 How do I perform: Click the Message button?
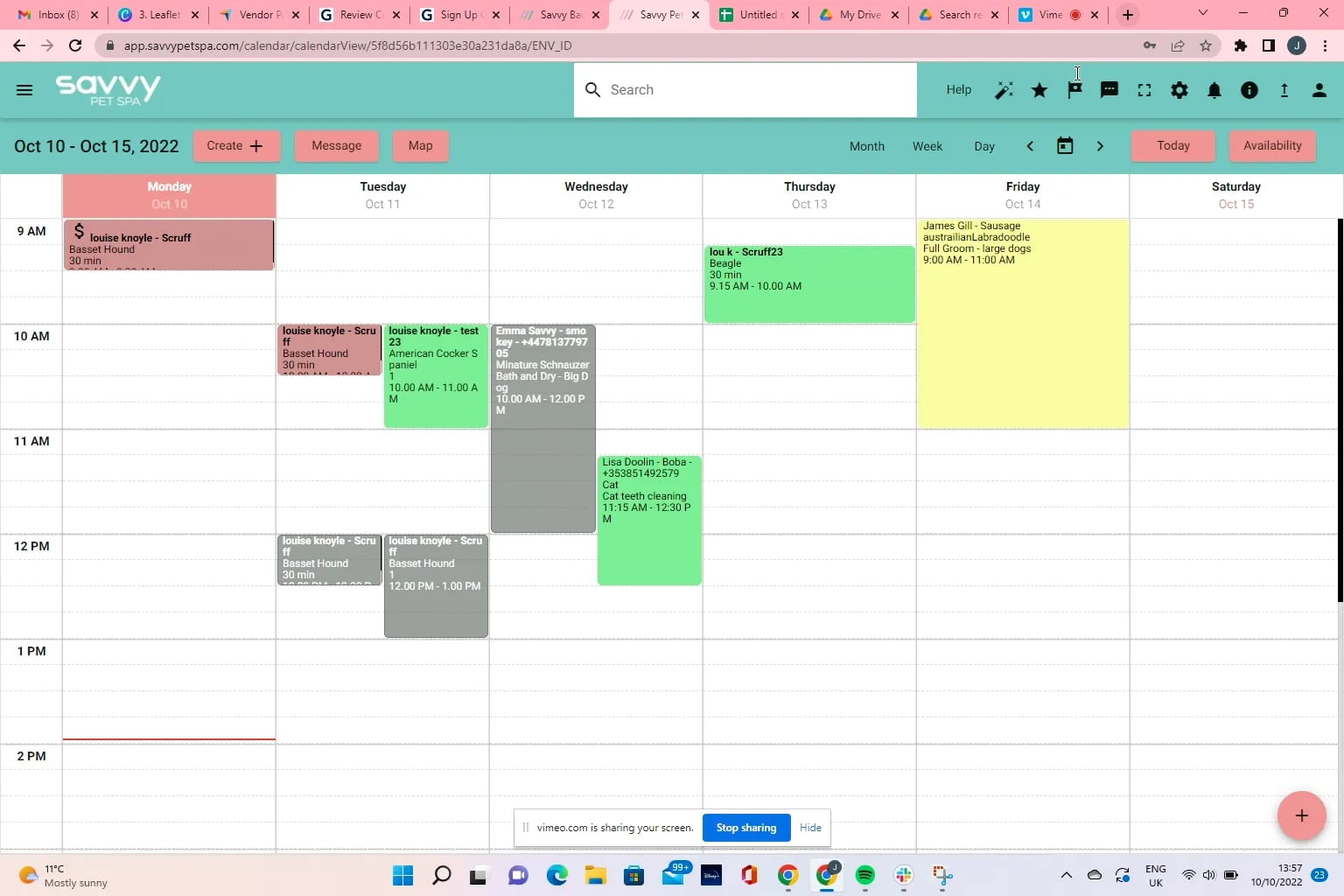[x=337, y=146]
